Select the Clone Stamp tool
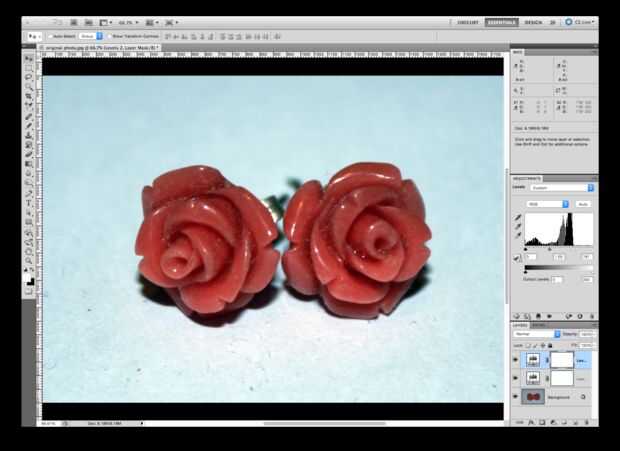Viewport: 620px width, 451px height. click(29, 136)
